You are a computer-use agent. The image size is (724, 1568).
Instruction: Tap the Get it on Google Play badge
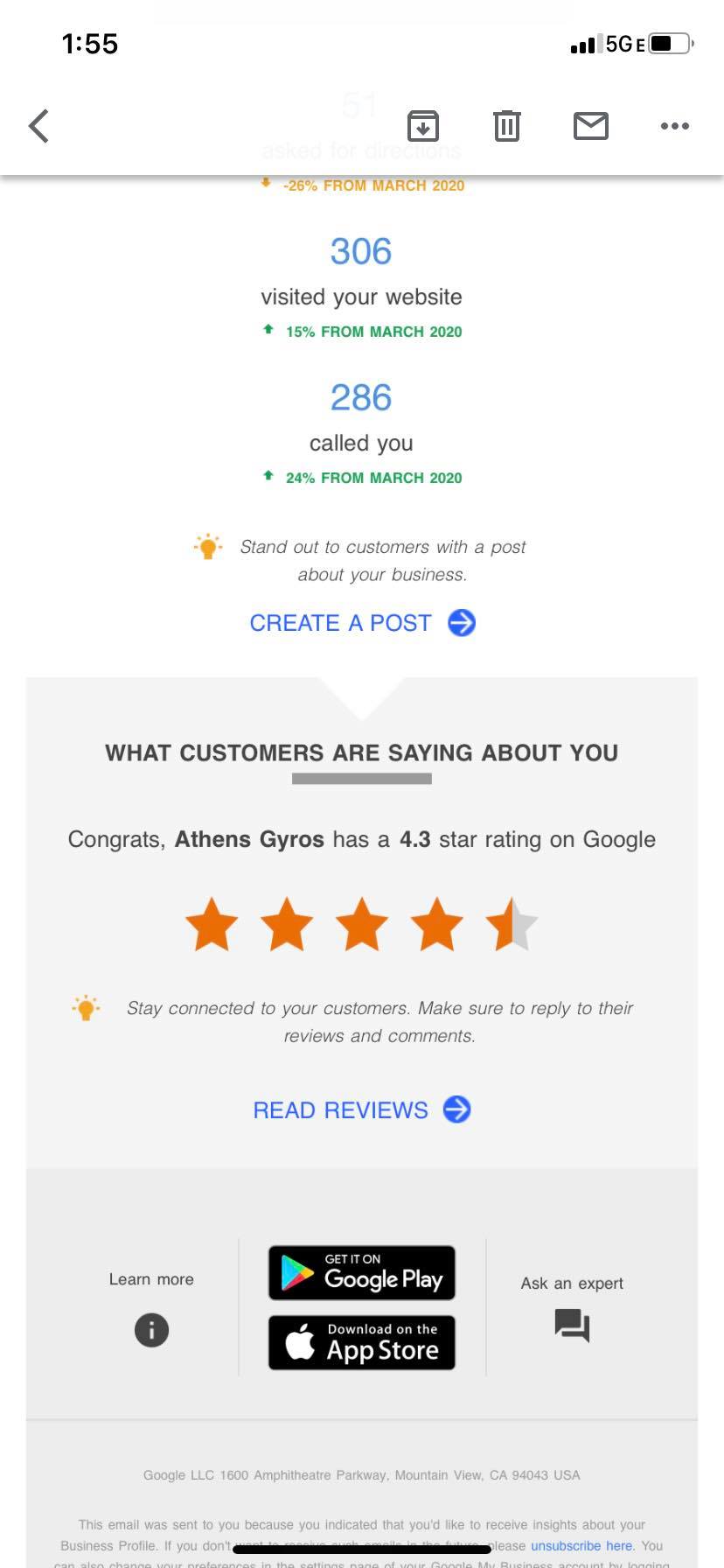click(362, 1273)
